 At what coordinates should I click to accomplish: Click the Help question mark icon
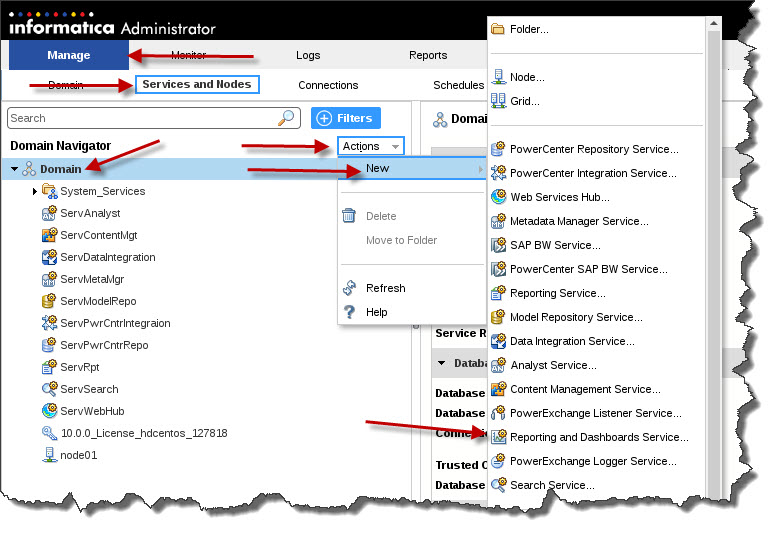coord(349,312)
